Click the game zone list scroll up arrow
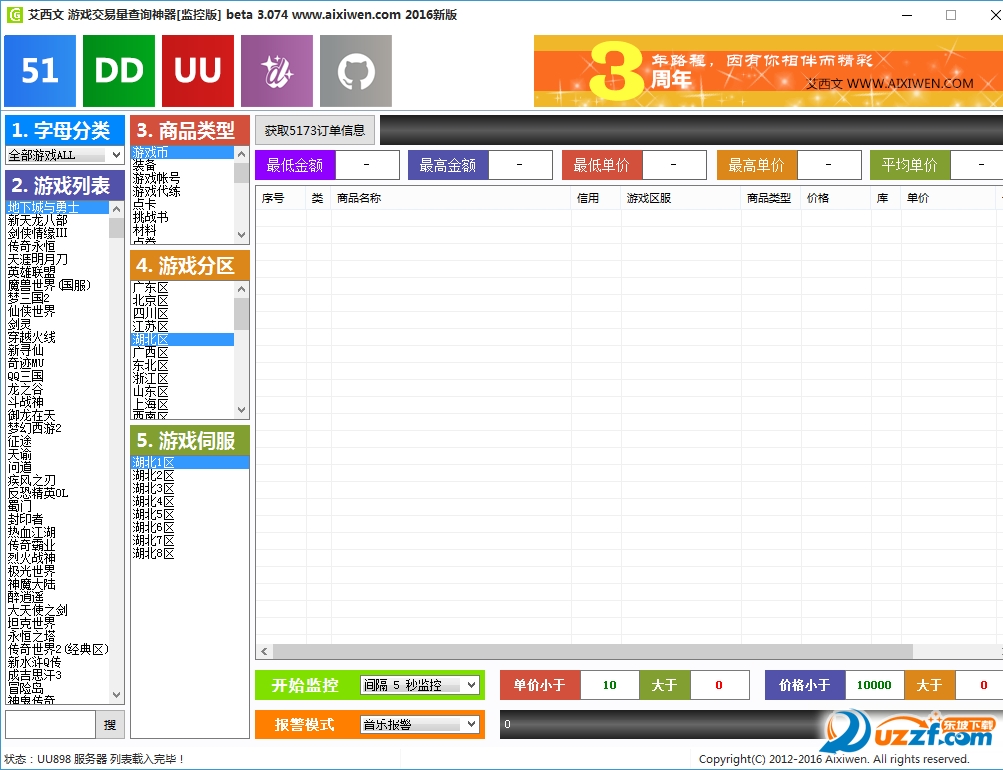Image resolution: width=1003 pixels, height=770 pixels. click(241, 289)
